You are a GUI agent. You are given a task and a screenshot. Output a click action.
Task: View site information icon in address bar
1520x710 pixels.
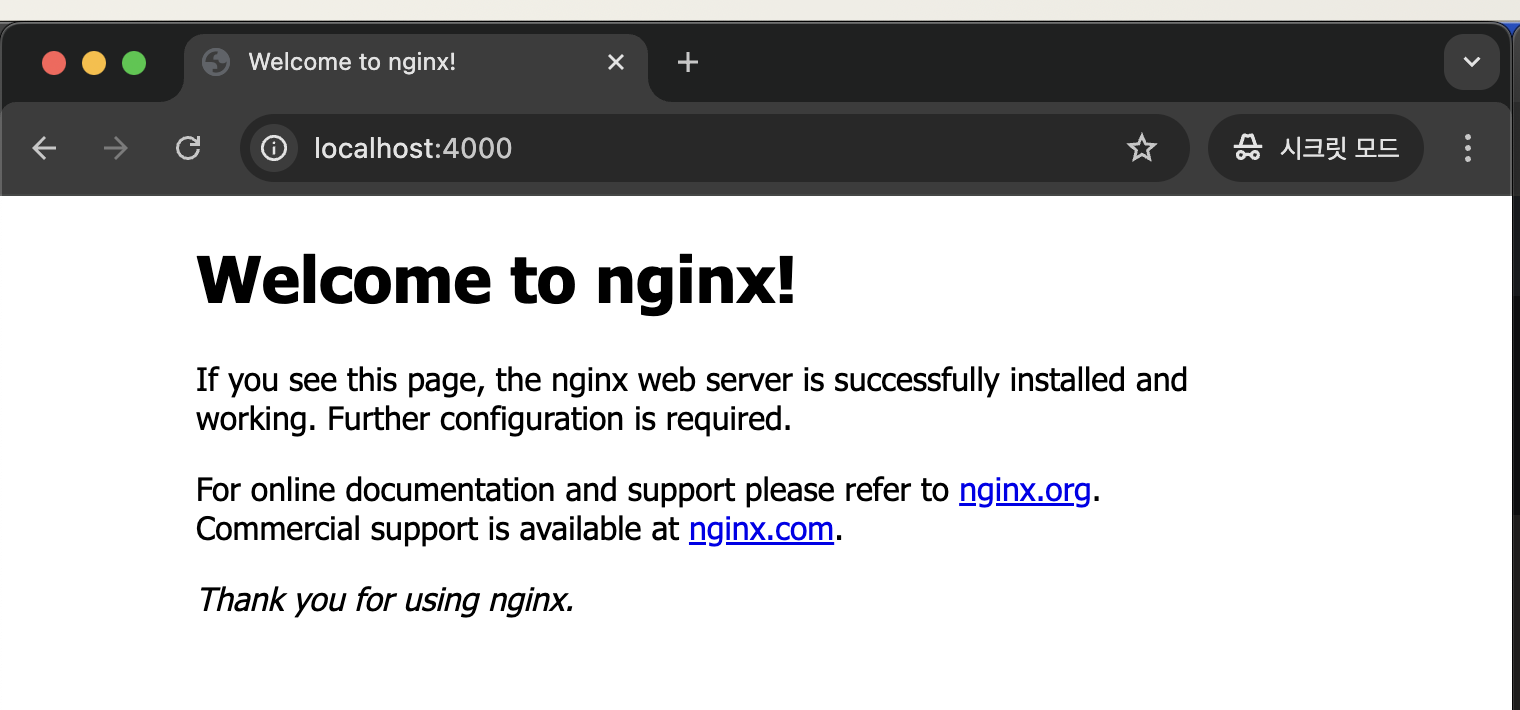click(273, 149)
